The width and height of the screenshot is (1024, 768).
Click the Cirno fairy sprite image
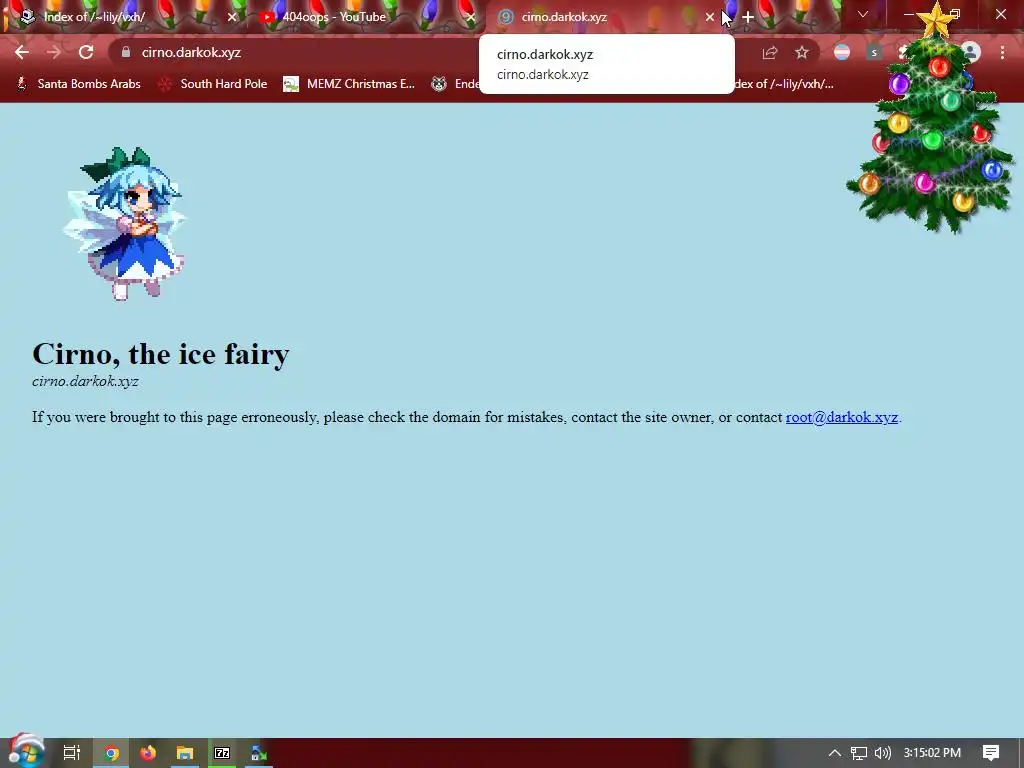(x=124, y=223)
